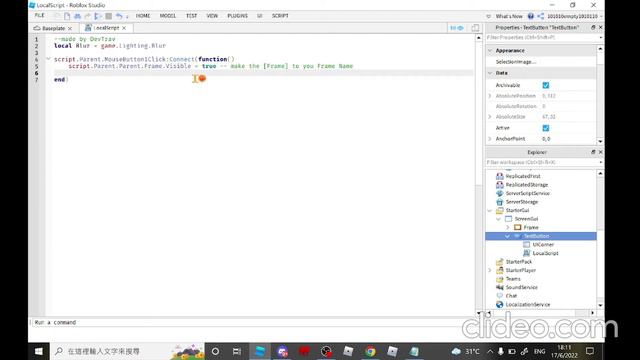Expand the AnchorPoint property
The image size is (640, 360).
tap(490, 139)
